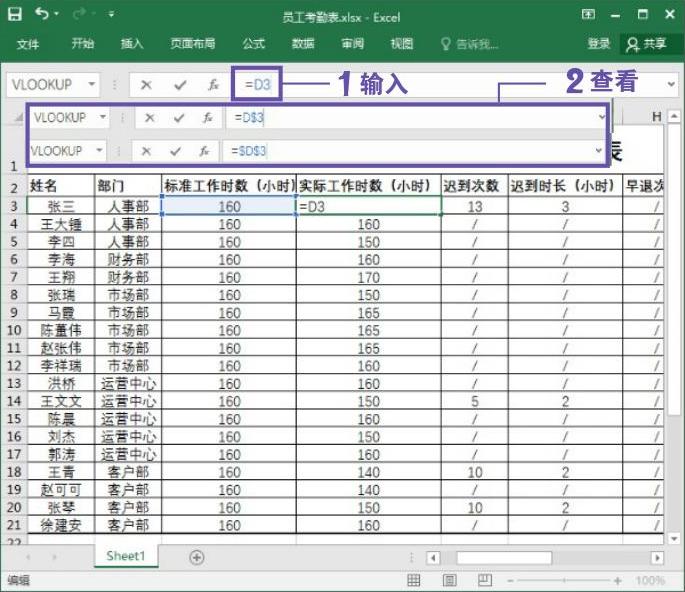Zoom in with the plus button
Viewport: 685px width, 592px height.
click(617, 581)
